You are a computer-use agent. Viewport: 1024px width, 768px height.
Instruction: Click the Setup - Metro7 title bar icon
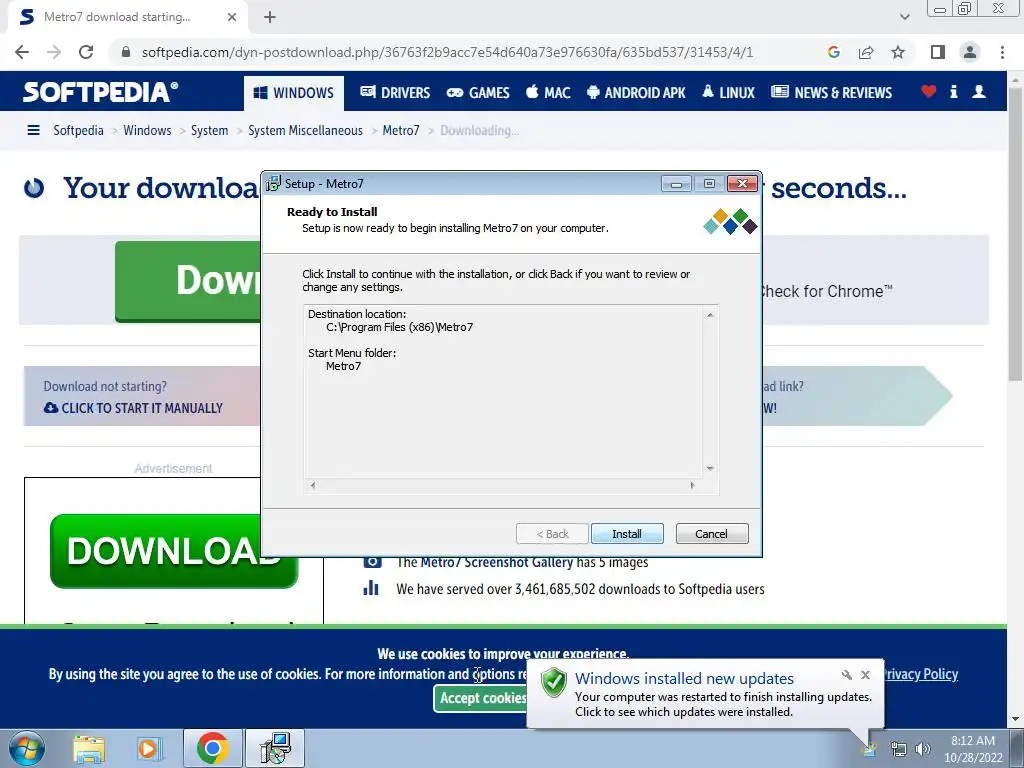(274, 184)
